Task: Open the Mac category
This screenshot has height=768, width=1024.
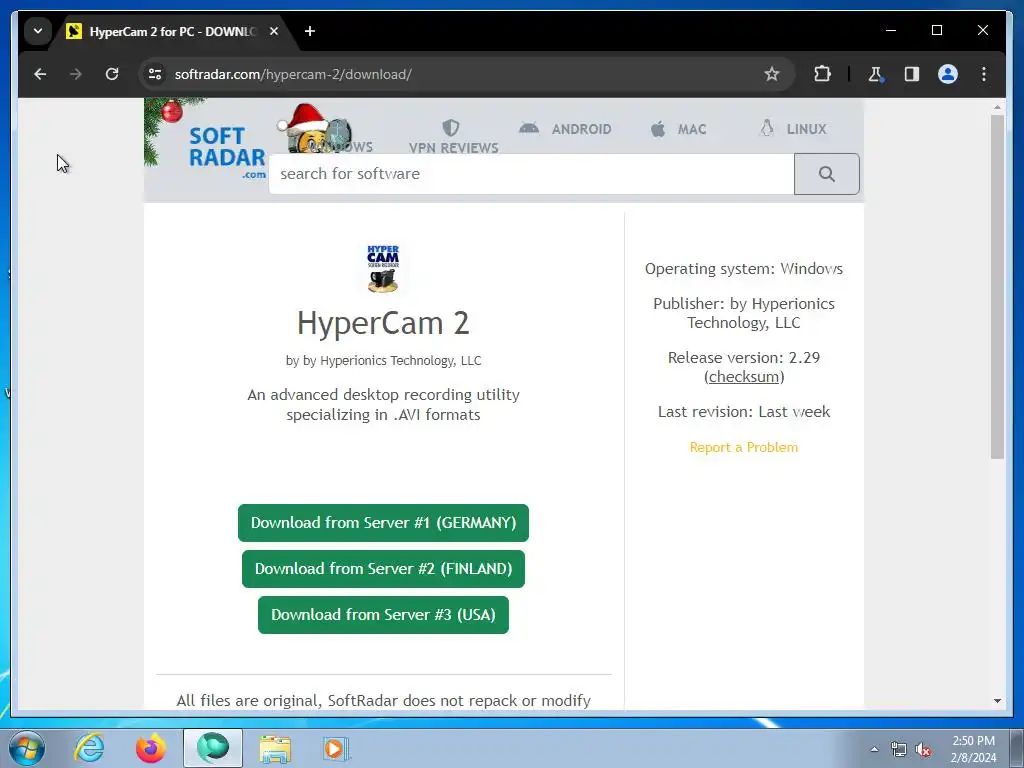Action: (679, 129)
